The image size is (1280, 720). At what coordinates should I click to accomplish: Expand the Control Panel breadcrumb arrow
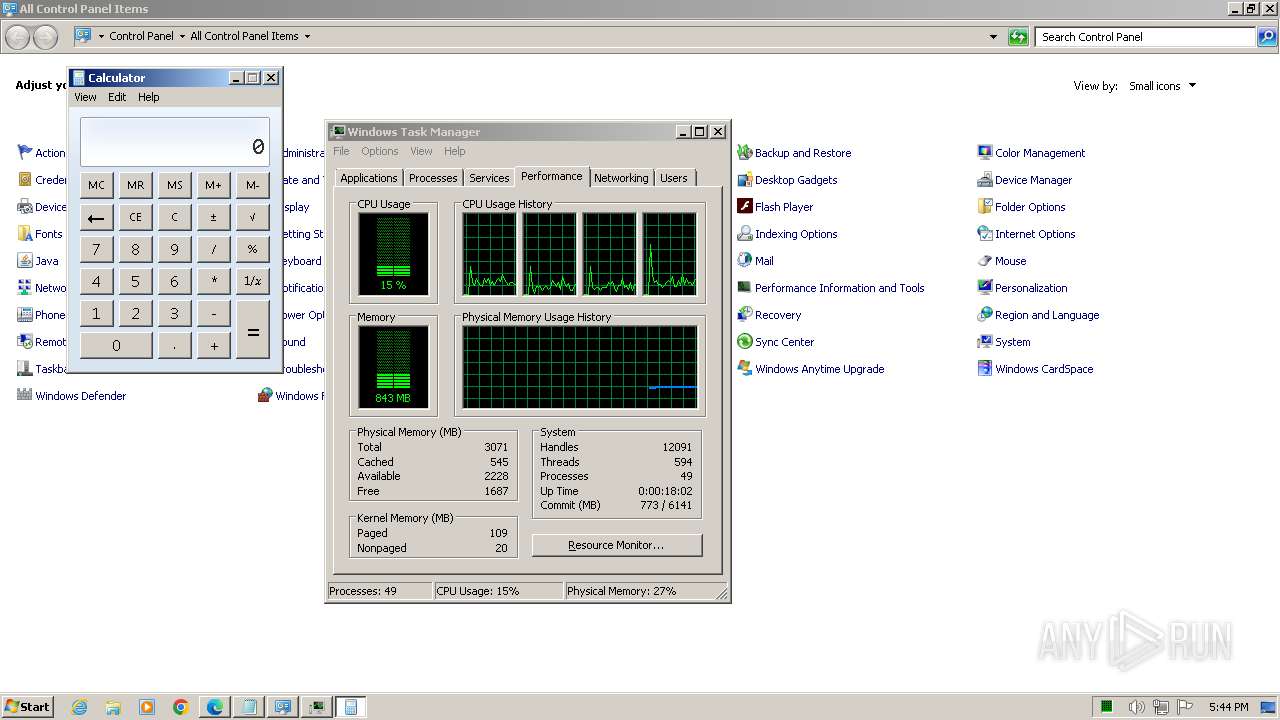181,36
